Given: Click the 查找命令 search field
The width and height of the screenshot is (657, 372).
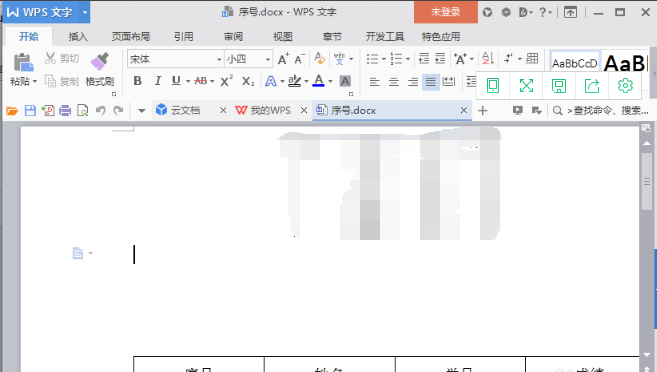Looking at the screenshot, I should pos(607,111).
